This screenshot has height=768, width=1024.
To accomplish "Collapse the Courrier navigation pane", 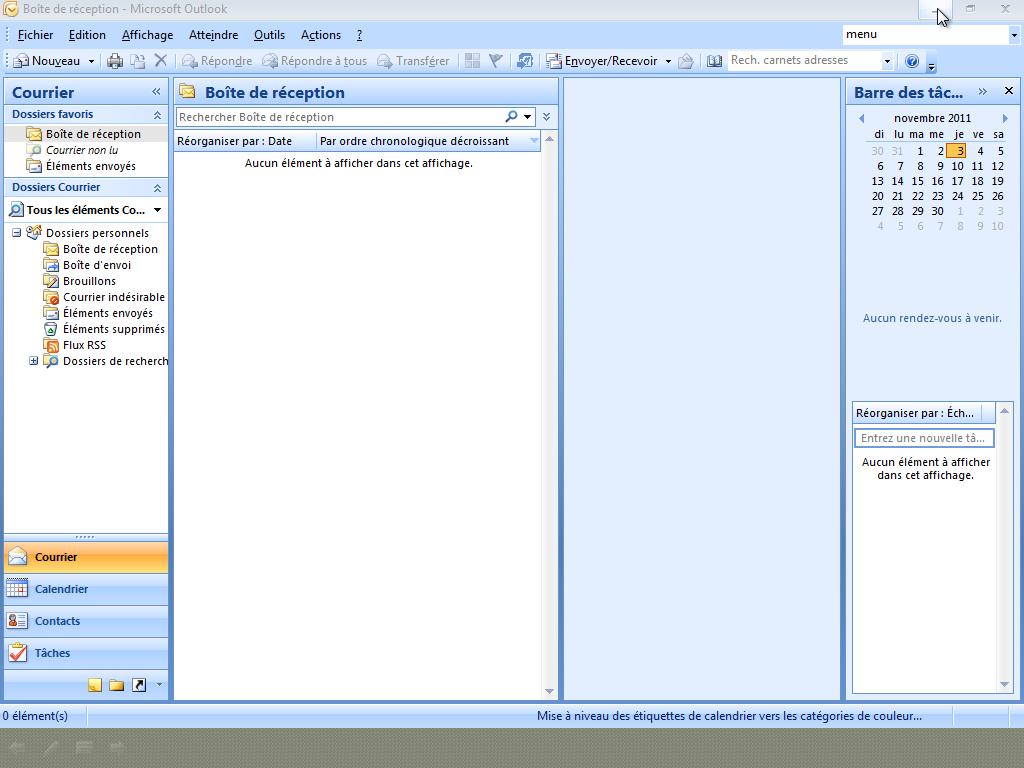I will (156, 91).
